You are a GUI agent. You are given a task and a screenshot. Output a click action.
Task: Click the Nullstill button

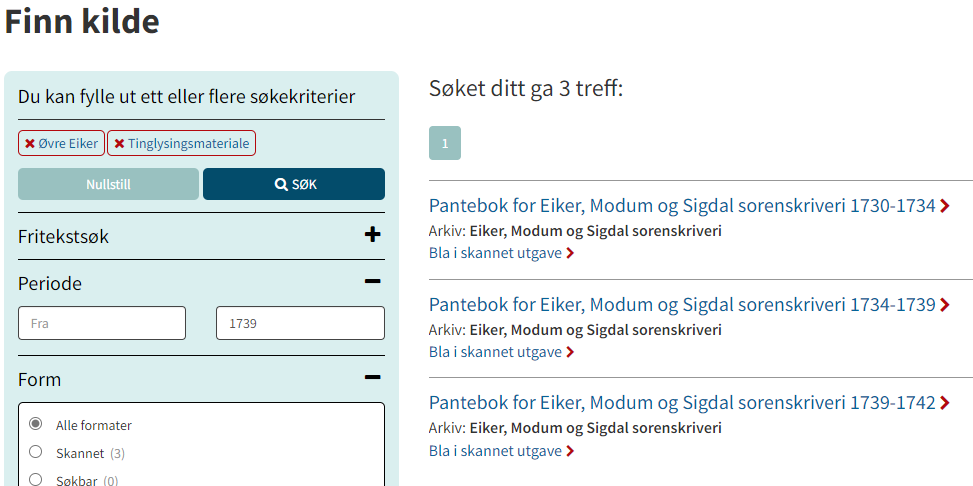(109, 184)
